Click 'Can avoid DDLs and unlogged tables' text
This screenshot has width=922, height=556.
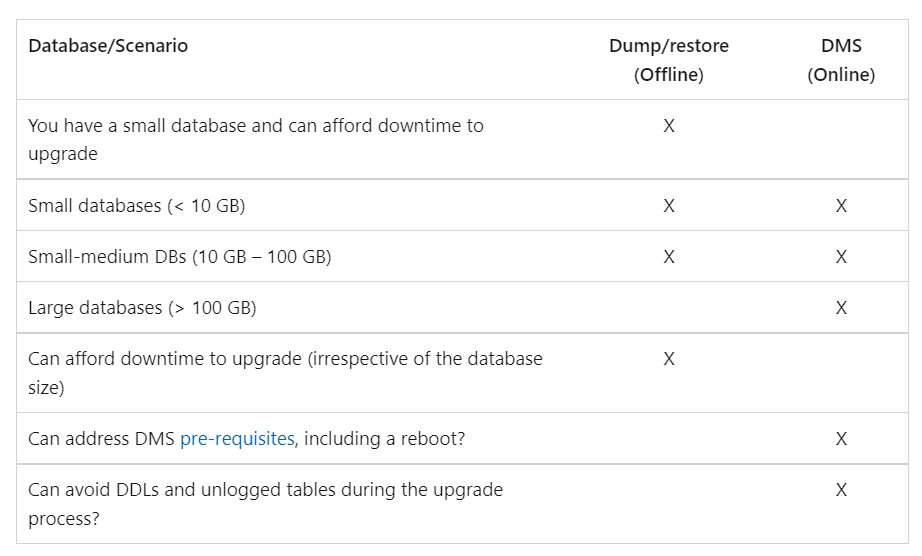click(265, 504)
